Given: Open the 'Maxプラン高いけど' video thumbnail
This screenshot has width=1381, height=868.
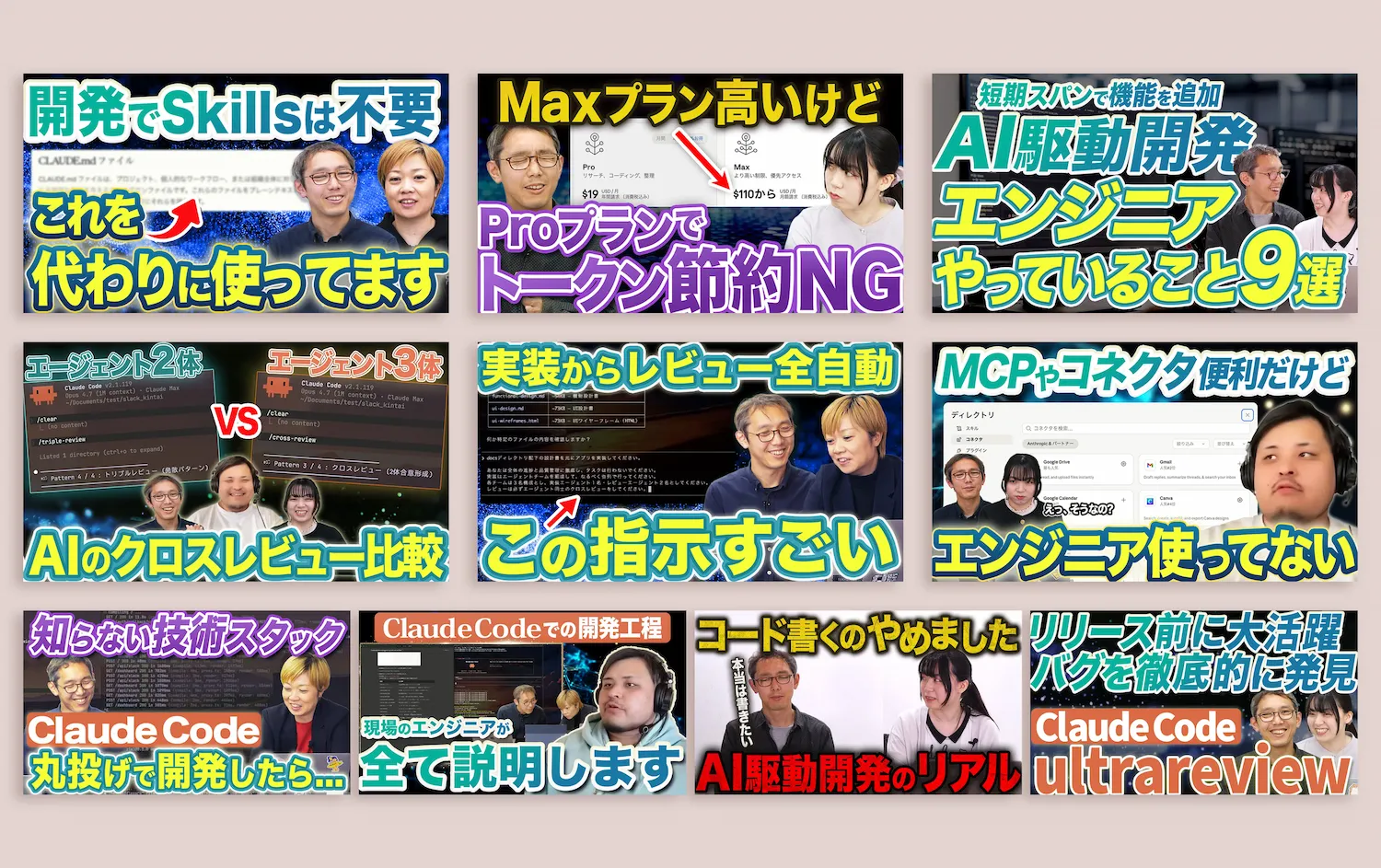Looking at the screenshot, I should coord(690,193).
